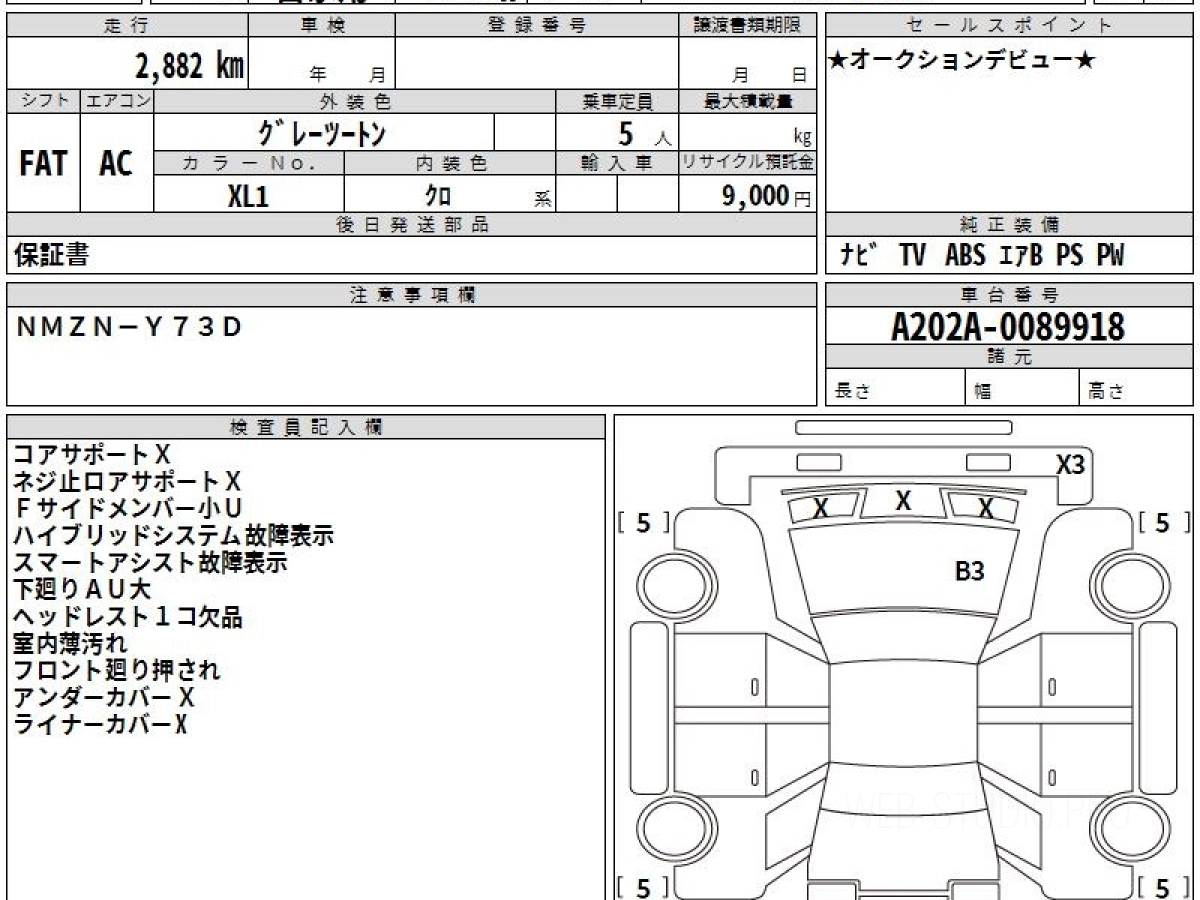
Task: Click the inspector note ライナーカバーX
Action: 100,724
